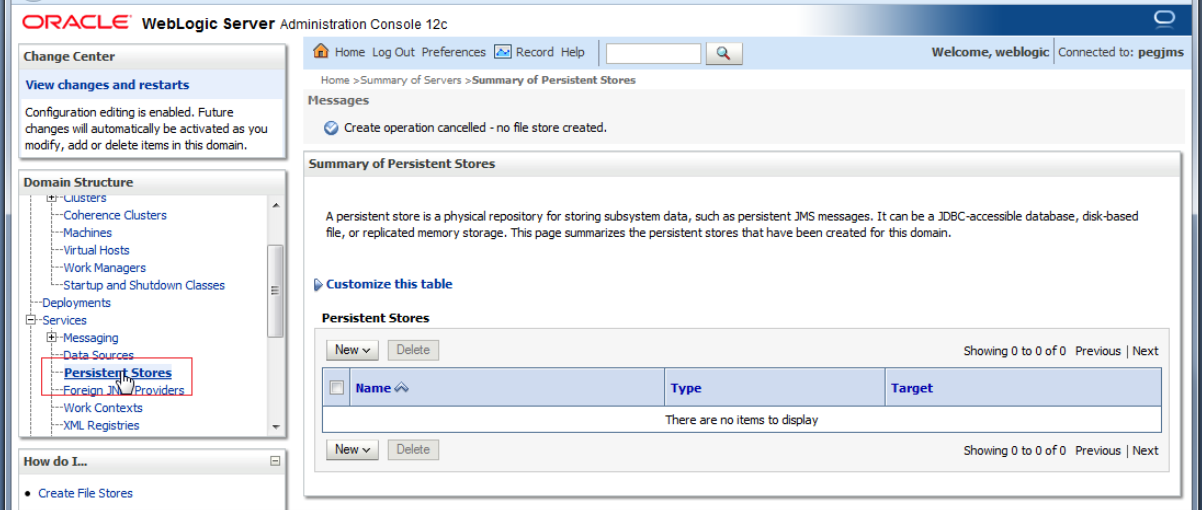
Task: Open Create File Stores help link
Action: point(85,493)
